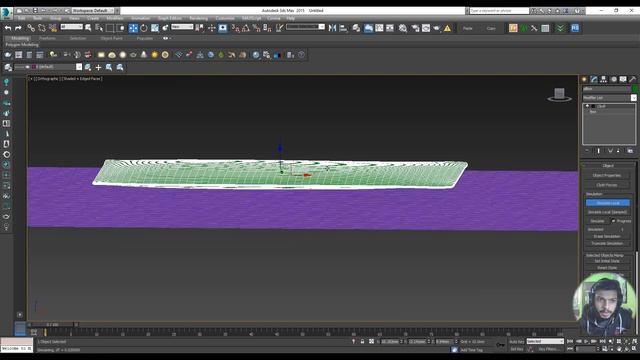The height and width of the screenshot is (360, 640).
Task: Click the sphere primitive icon in ribbon toolbar
Action: click(x=122, y=55)
